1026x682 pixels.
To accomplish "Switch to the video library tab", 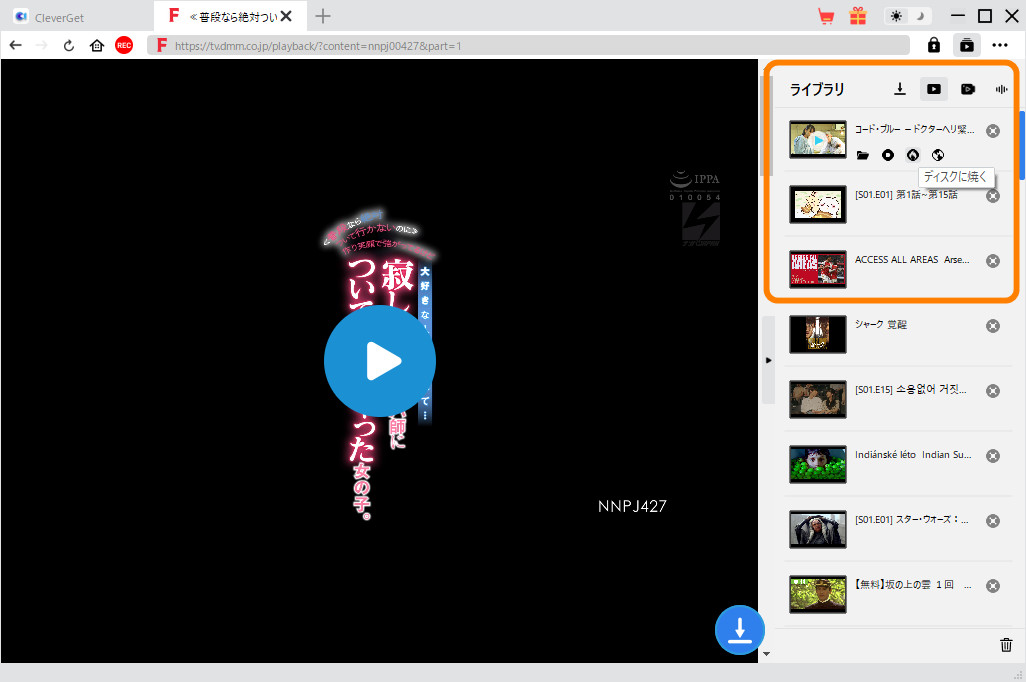I will 934,89.
